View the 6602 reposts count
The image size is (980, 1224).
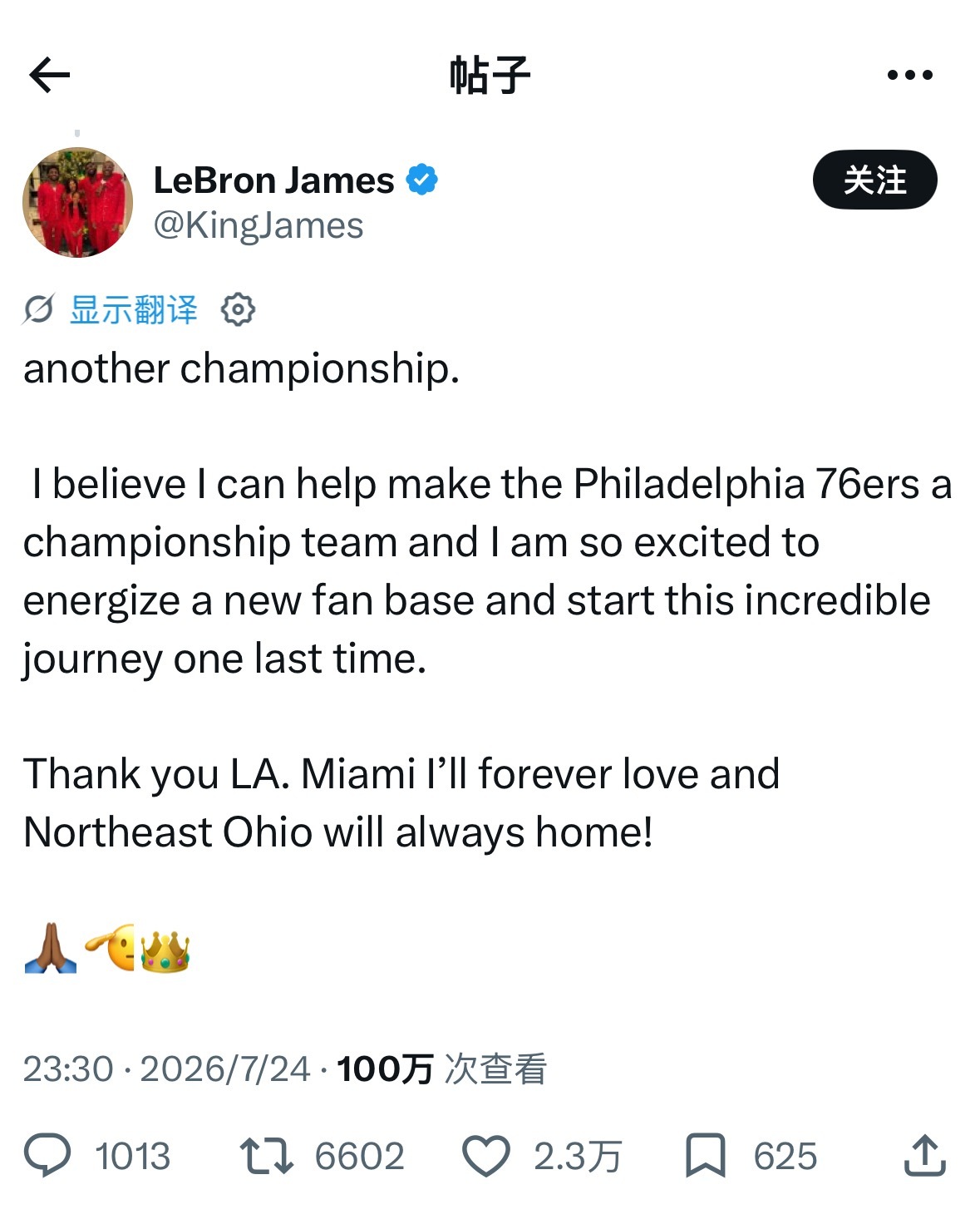tap(360, 1157)
